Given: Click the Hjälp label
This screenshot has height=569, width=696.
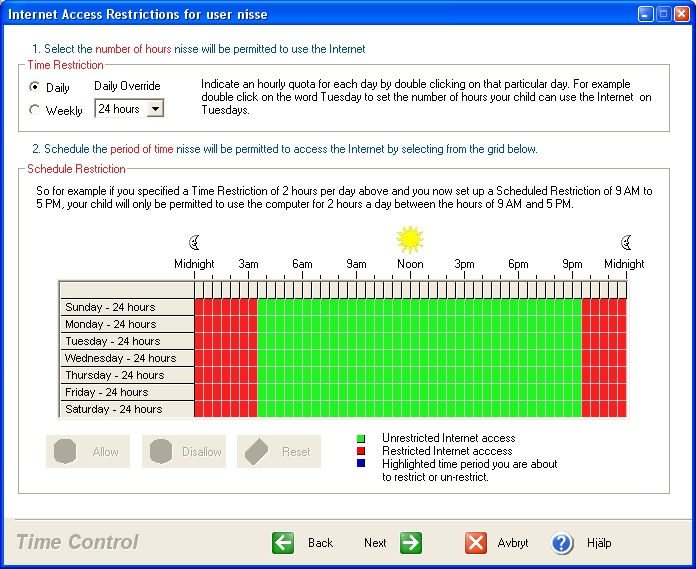Looking at the screenshot, I should coord(599,543).
